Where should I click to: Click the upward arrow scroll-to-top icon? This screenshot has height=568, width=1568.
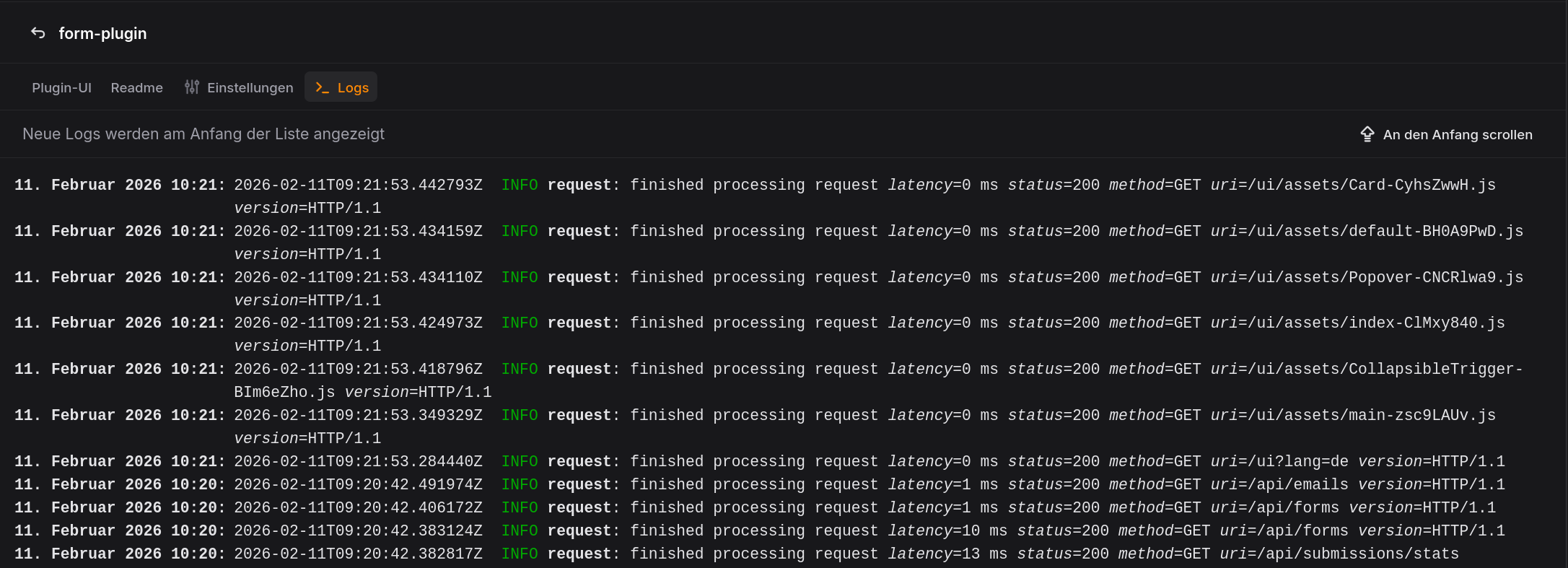1367,134
